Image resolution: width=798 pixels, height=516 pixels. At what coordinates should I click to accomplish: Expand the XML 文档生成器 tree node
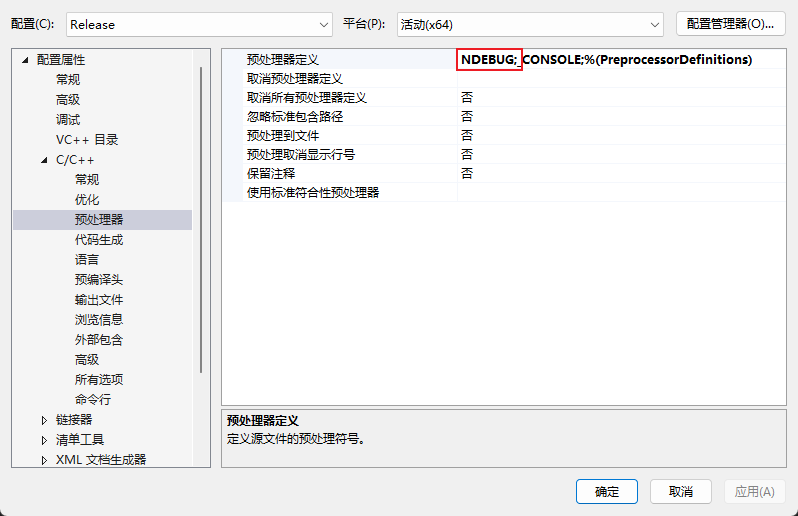pos(44,460)
